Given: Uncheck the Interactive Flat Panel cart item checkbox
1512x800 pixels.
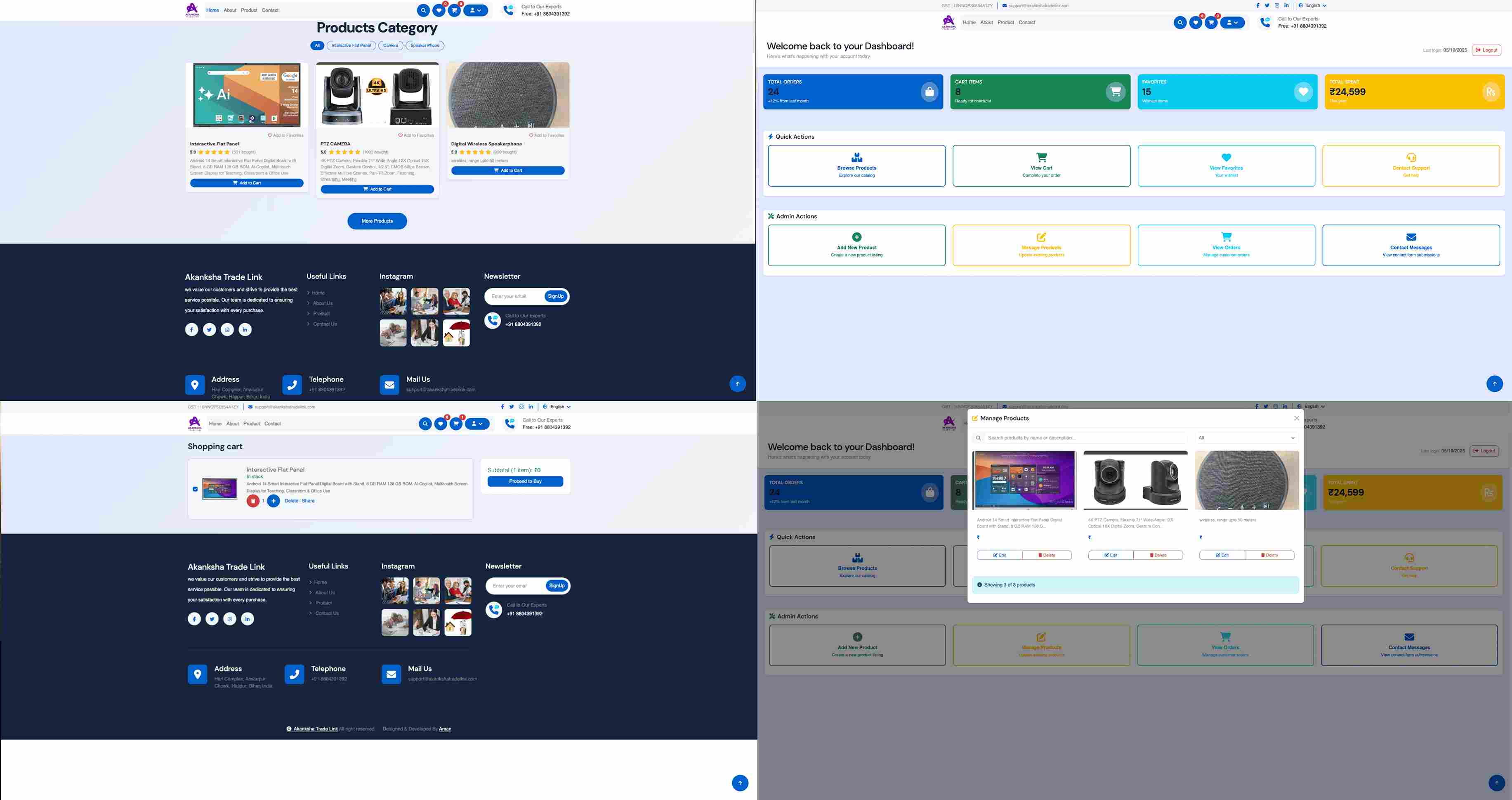Looking at the screenshot, I should pyautogui.click(x=196, y=489).
